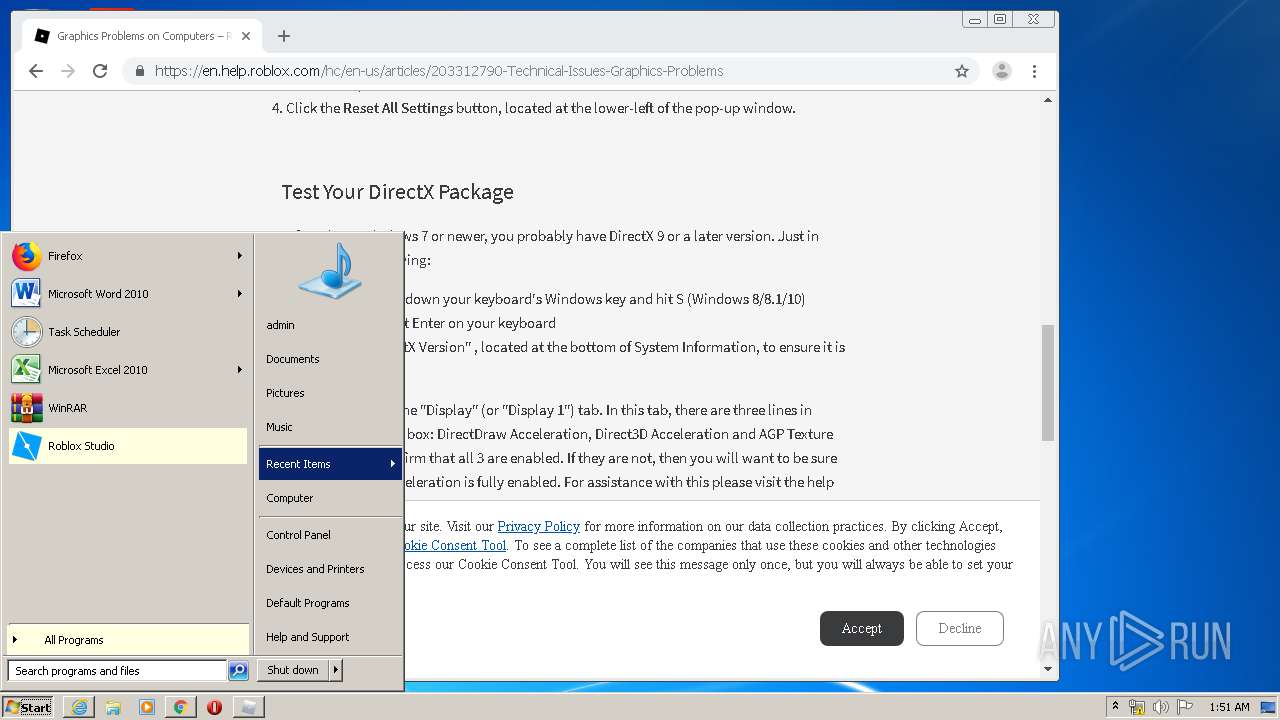
Task: Open the Privacy Policy link
Action: click(539, 526)
